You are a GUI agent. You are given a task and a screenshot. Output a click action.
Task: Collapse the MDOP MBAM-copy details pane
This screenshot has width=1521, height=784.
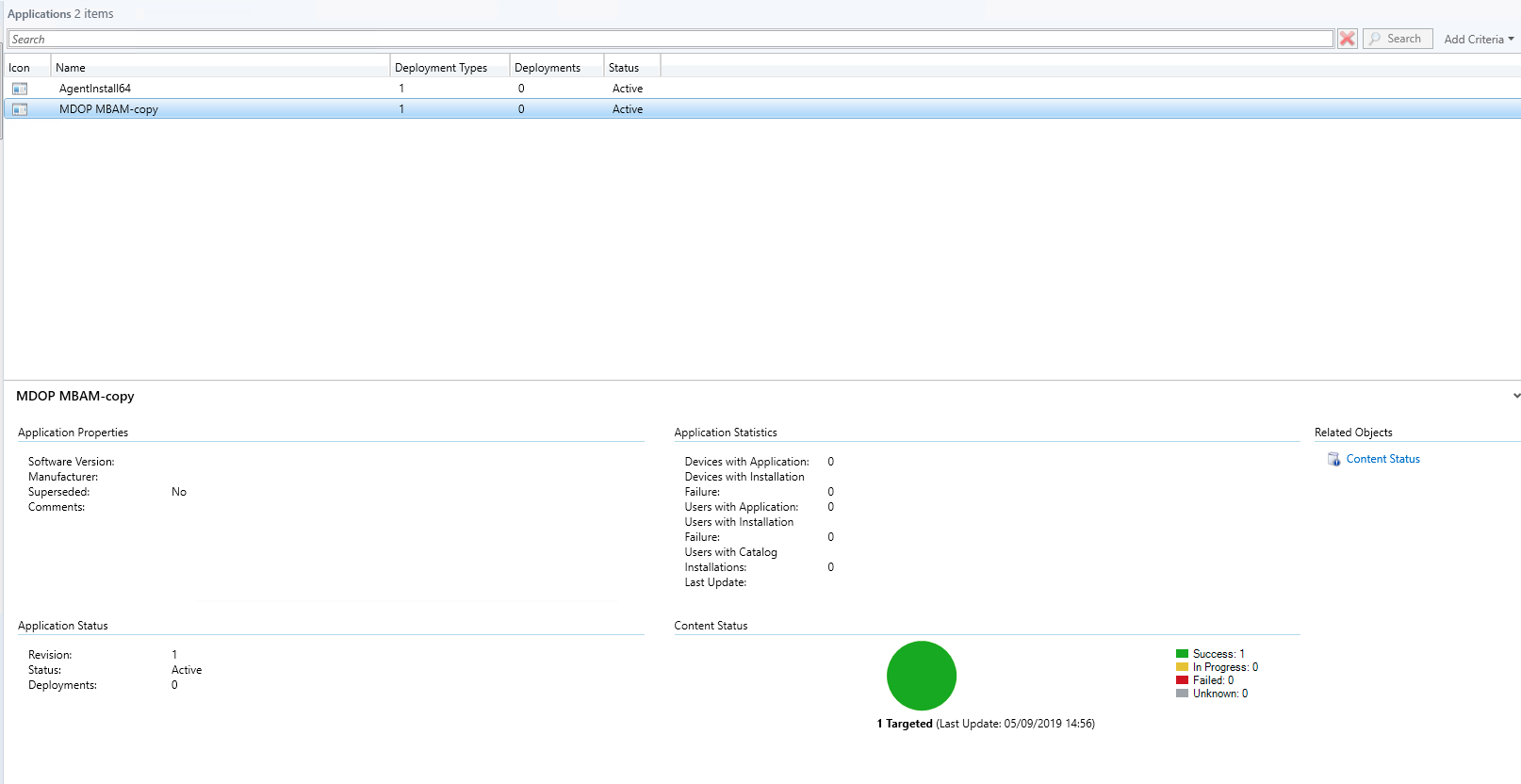tap(1515, 396)
